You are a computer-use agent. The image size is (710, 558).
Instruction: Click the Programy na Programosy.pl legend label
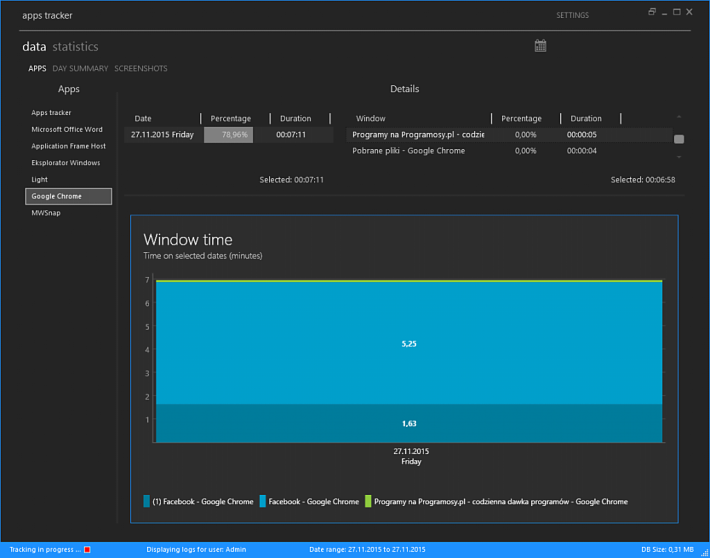click(x=501, y=502)
